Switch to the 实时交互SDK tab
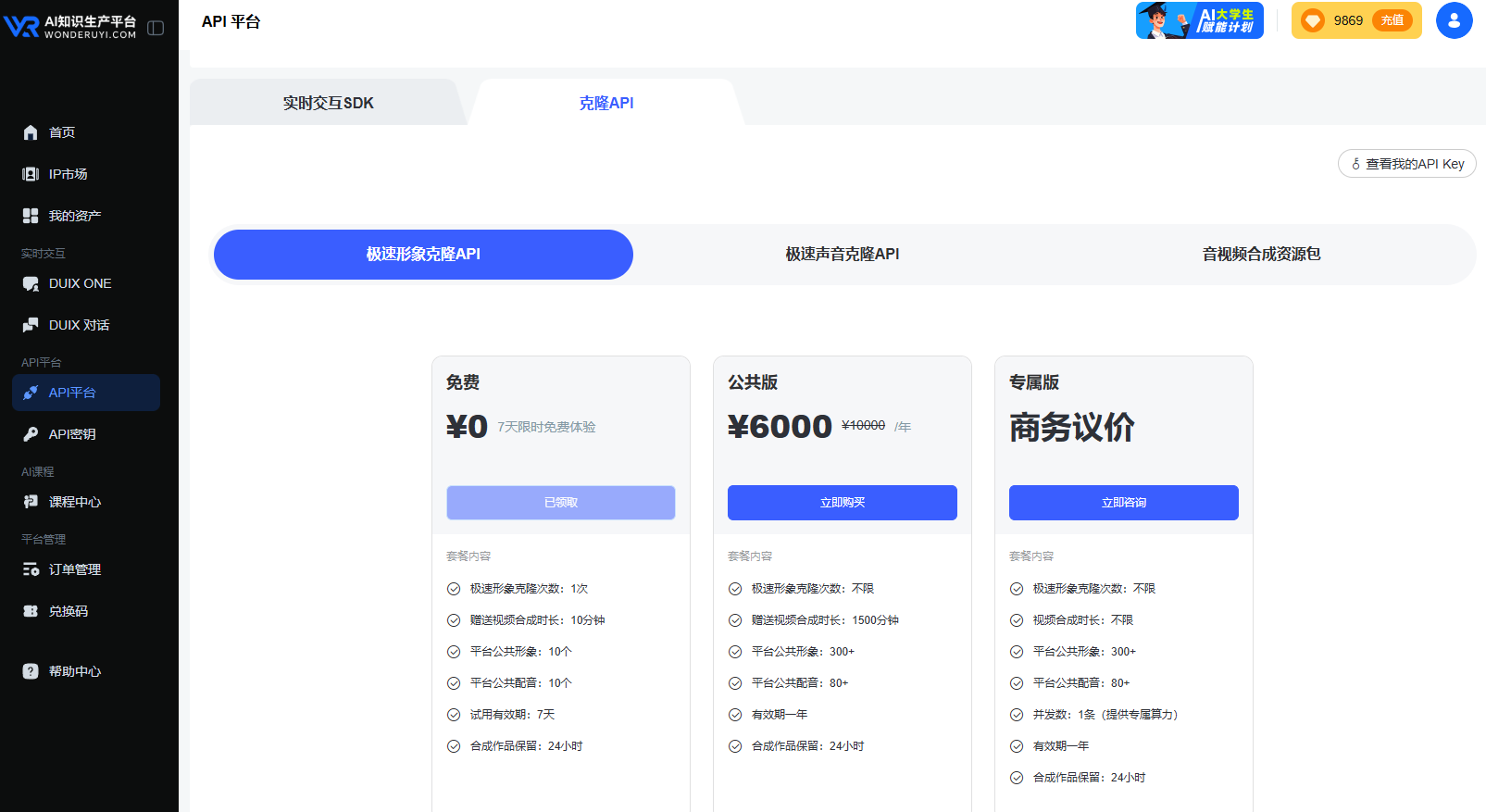Screen dimensions: 1486x812 coord(328,103)
